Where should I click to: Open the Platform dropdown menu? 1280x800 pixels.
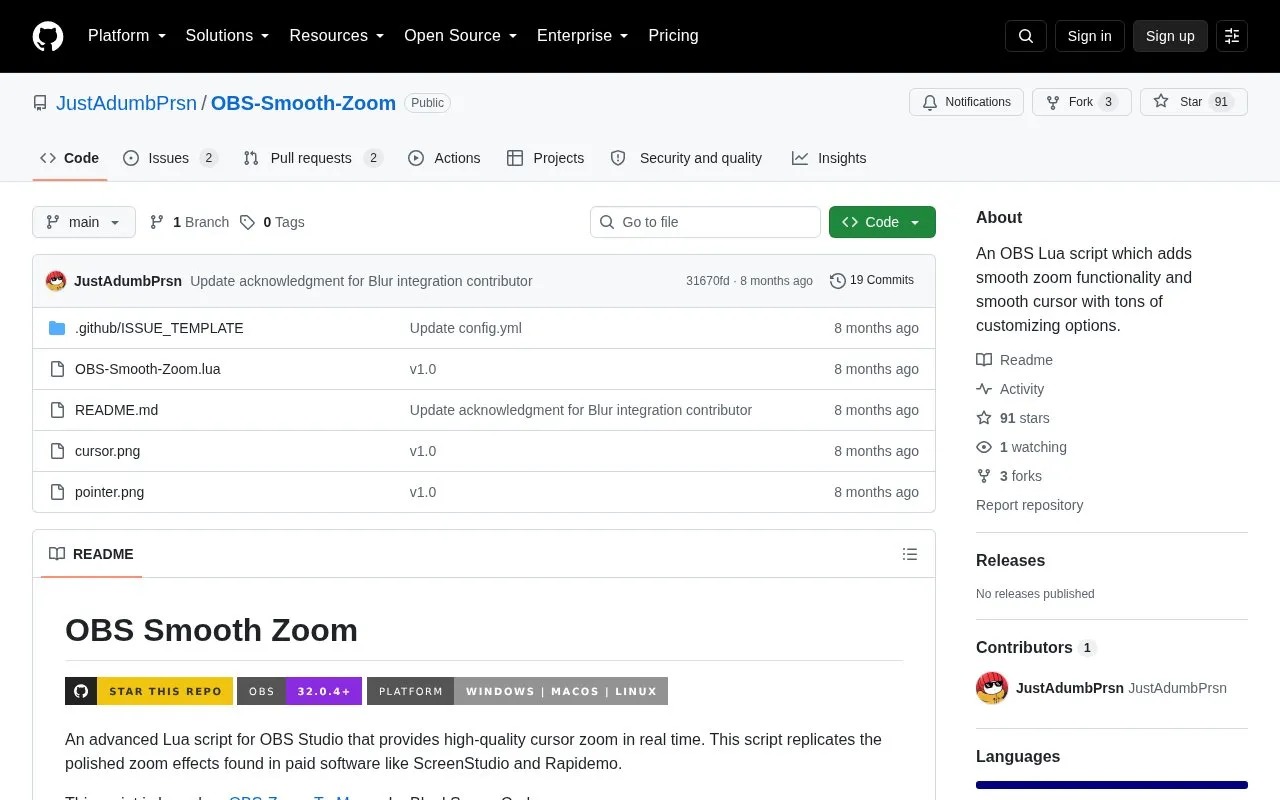point(126,36)
